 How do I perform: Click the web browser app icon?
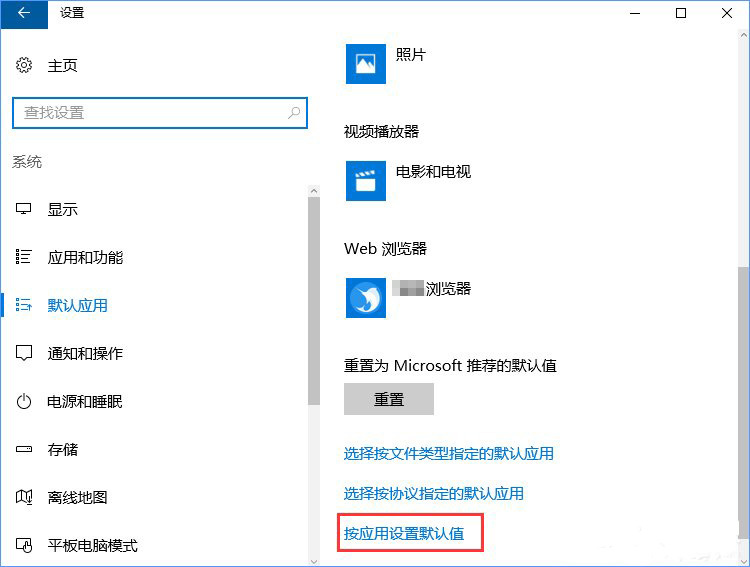365,297
